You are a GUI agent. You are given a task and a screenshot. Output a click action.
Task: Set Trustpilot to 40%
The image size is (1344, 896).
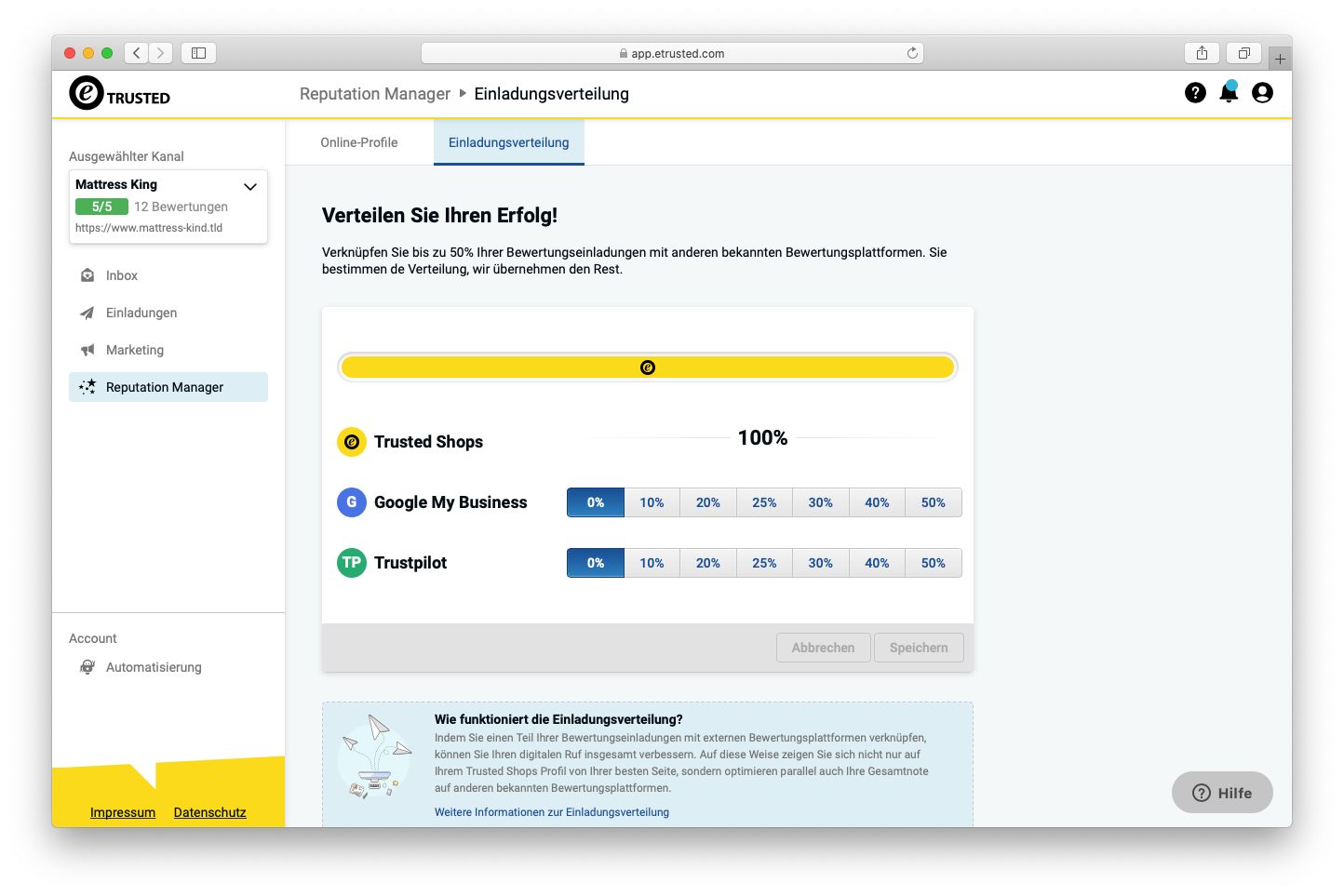(x=877, y=563)
